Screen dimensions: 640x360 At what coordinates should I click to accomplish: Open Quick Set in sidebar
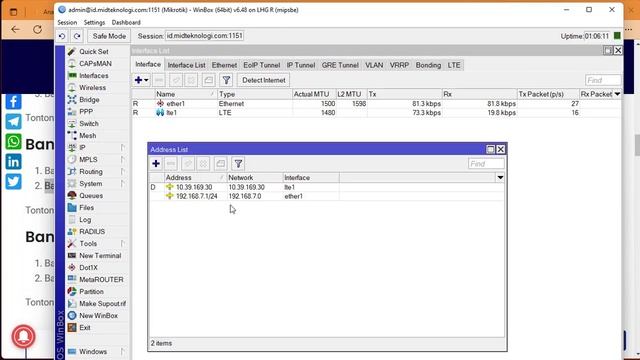click(93, 51)
